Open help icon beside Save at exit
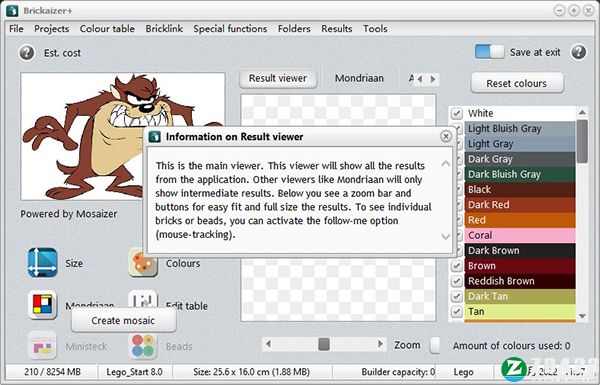600x385 pixels. [579, 52]
